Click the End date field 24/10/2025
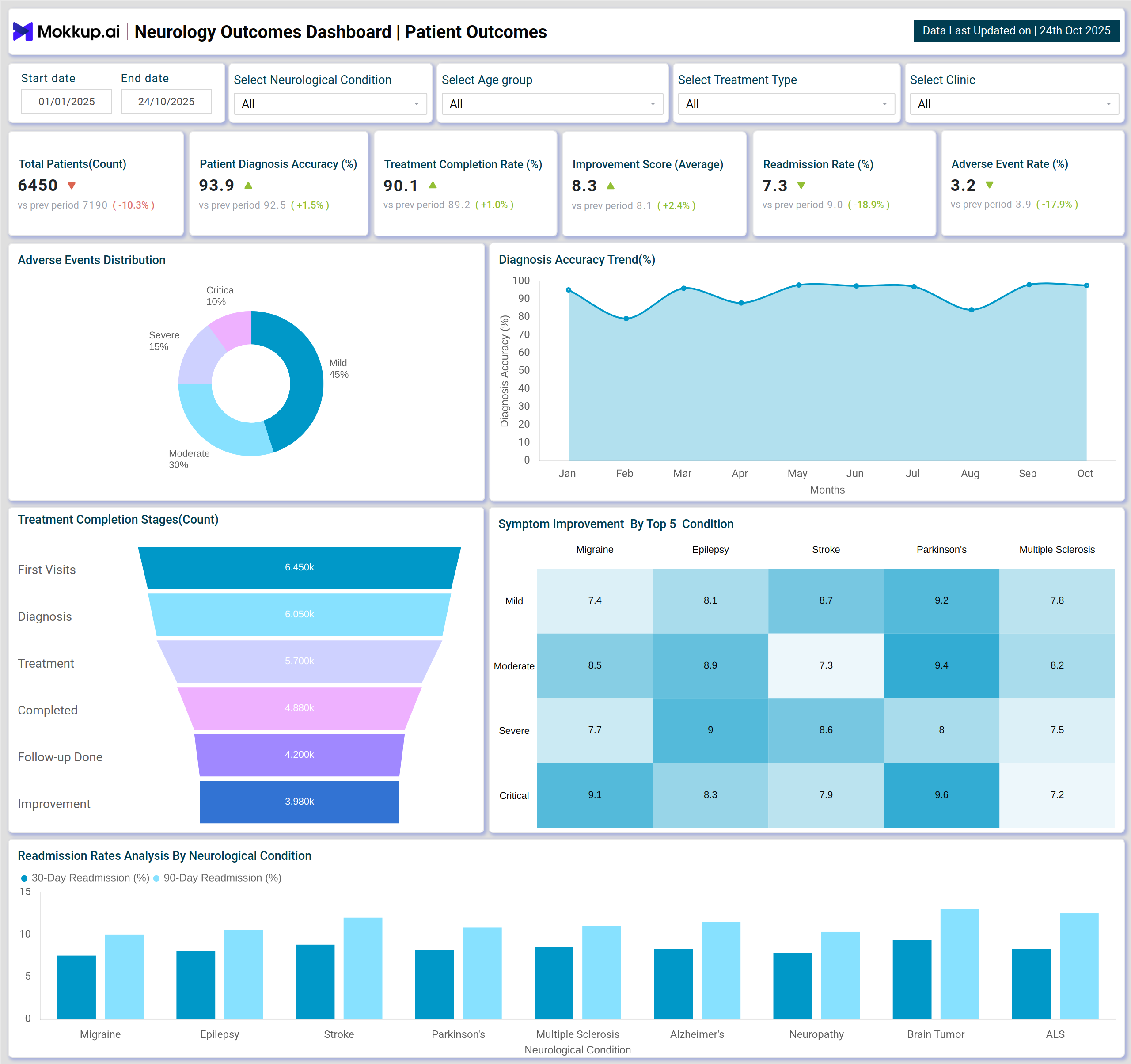The height and width of the screenshot is (1064, 1131). pos(166,101)
